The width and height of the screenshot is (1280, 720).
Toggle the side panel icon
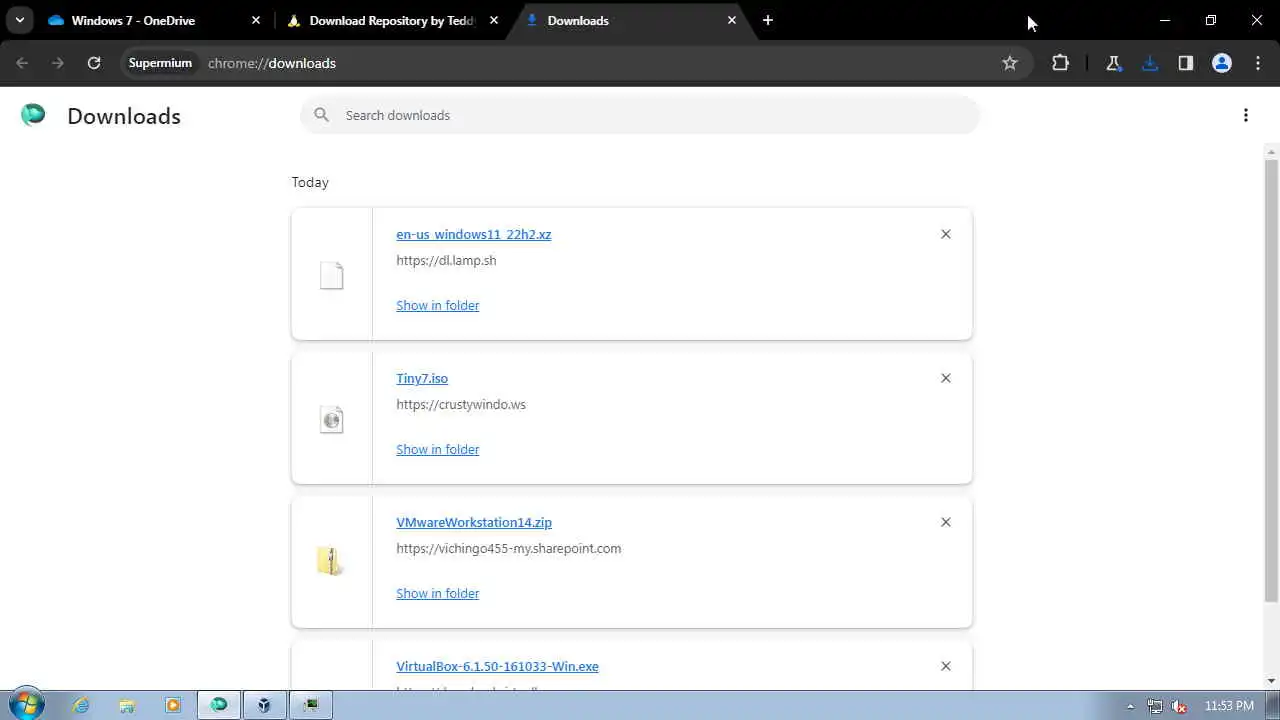pyautogui.click(x=1186, y=63)
